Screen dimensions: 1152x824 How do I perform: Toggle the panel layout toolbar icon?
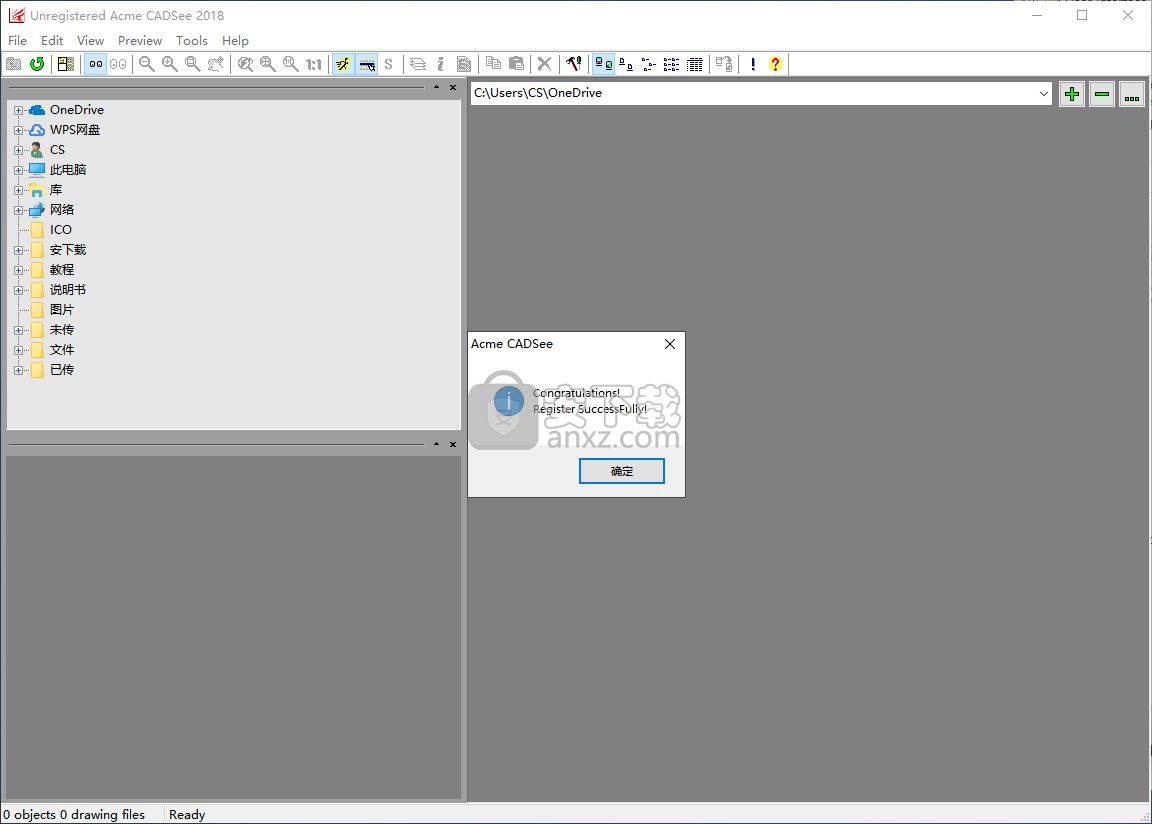tap(66, 65)
